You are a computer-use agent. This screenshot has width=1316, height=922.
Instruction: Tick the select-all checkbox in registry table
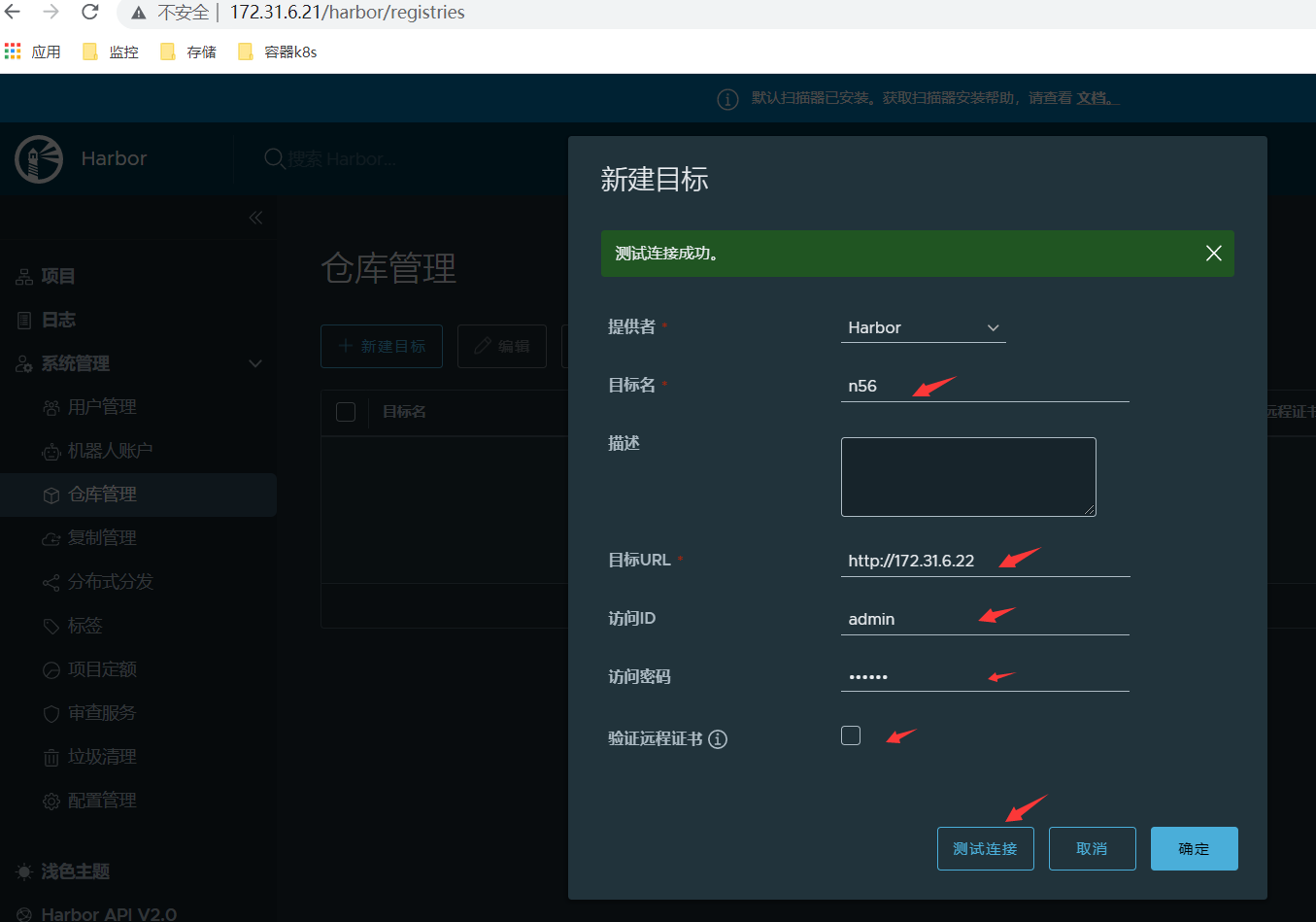pyautogui.click(x=346, y=412)
